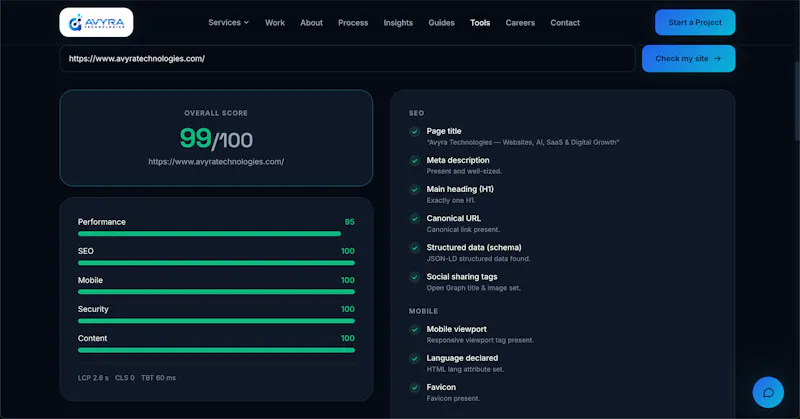Click the SEO score value 100

[x=347, y=251]
